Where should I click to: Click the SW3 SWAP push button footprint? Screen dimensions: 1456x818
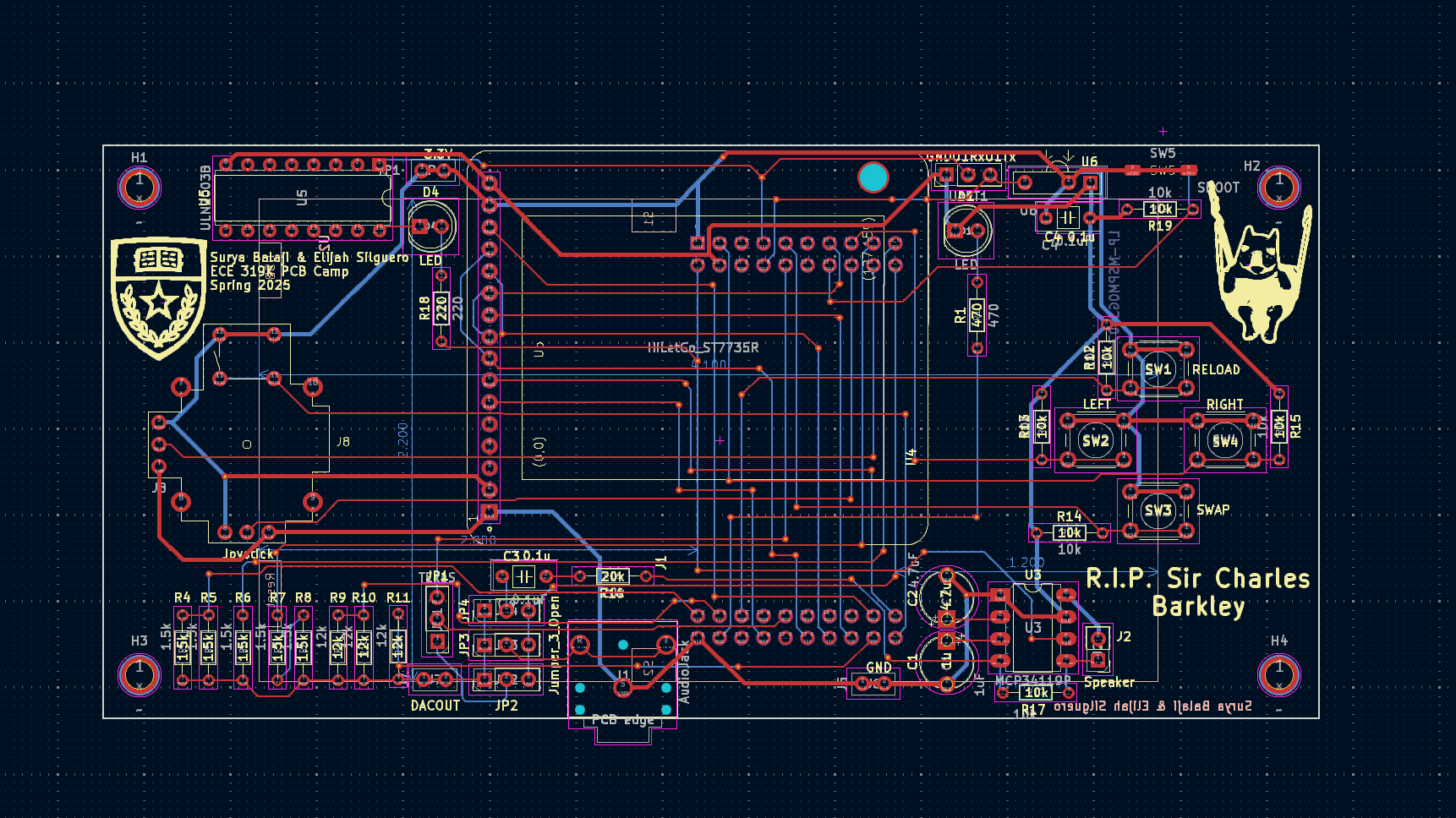[1158, 510]
